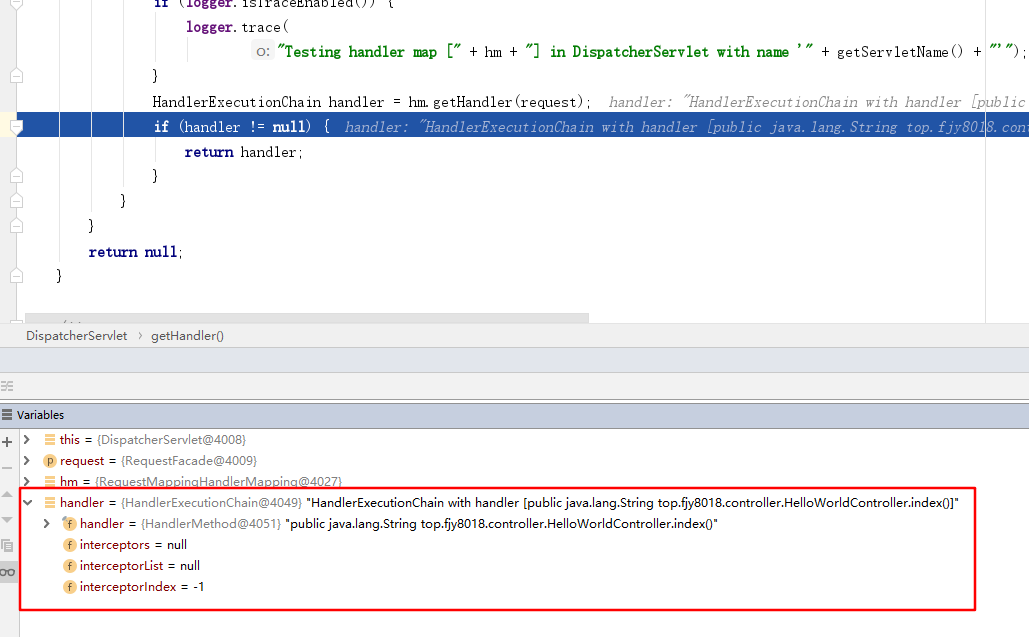The image size is (1029, 637).
Task: Expand the 'this' DispatcherServlet variable
Action: [x=27, y=440]
